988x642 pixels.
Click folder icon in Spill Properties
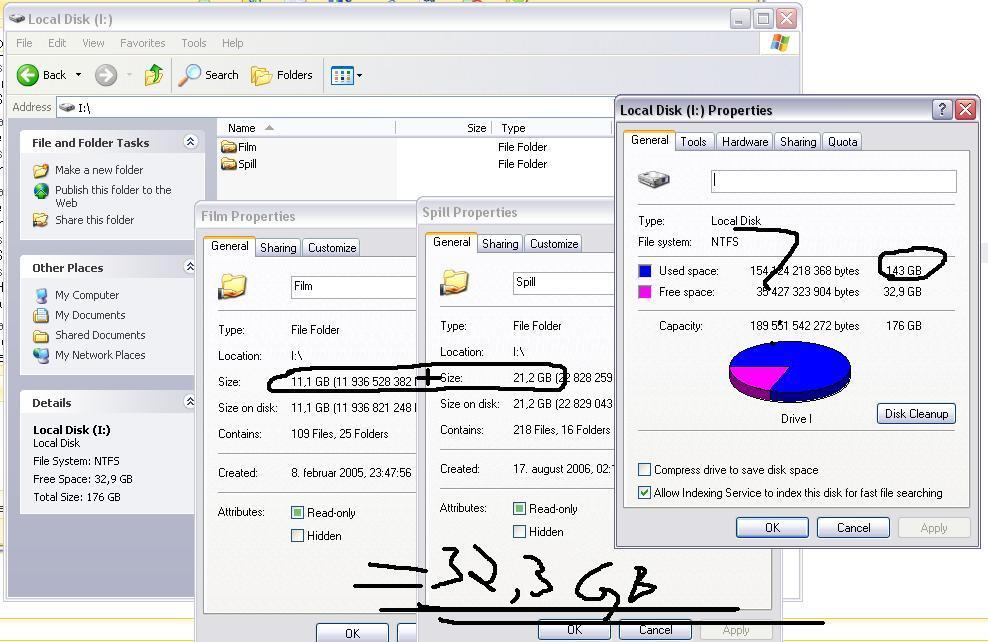pyautogui.click(x=454, y=282)
